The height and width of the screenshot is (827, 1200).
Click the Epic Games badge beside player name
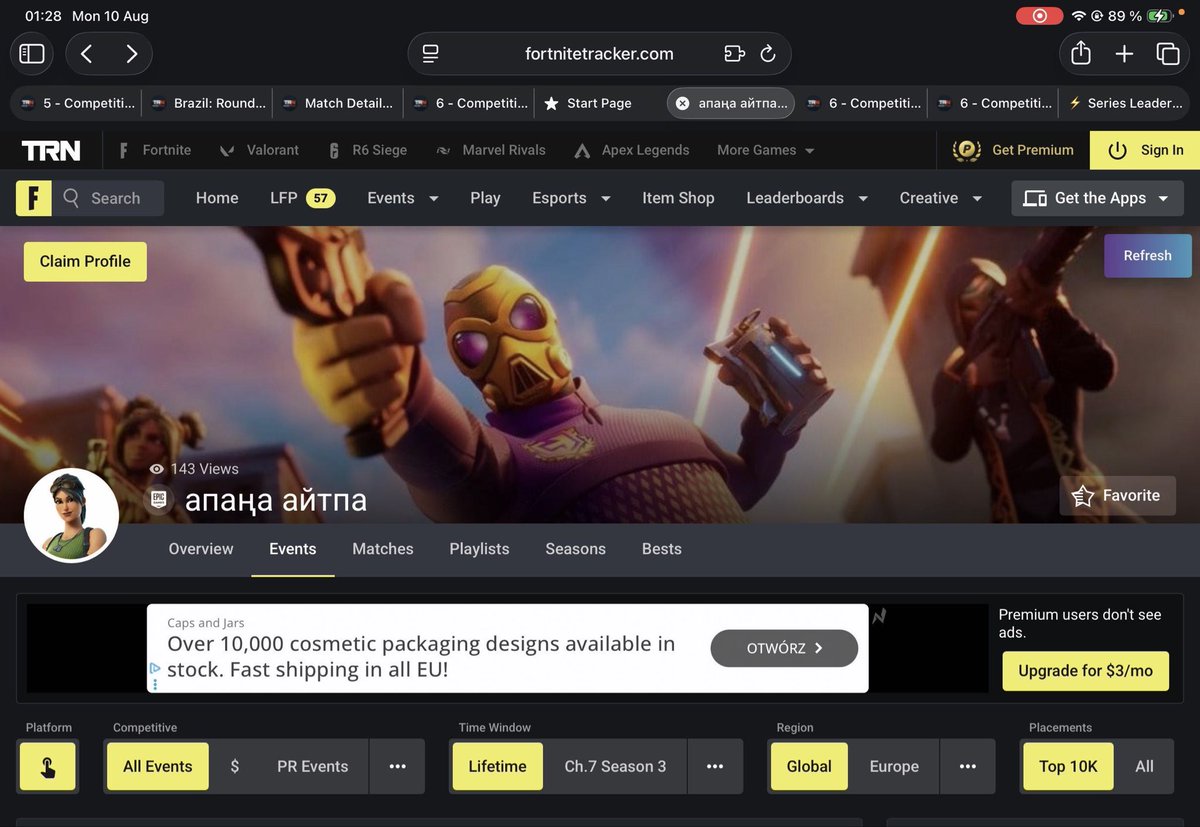pyautogui.click(x=158, y=500)
